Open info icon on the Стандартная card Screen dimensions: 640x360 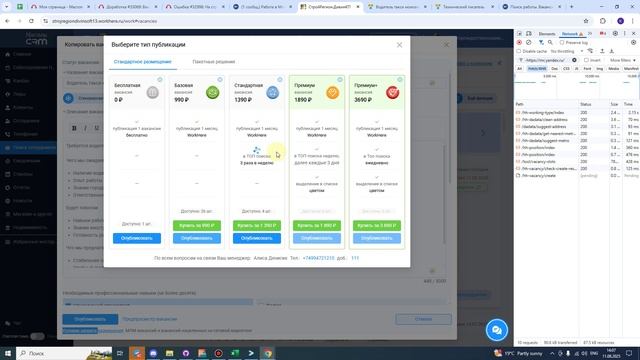point(280,80)
